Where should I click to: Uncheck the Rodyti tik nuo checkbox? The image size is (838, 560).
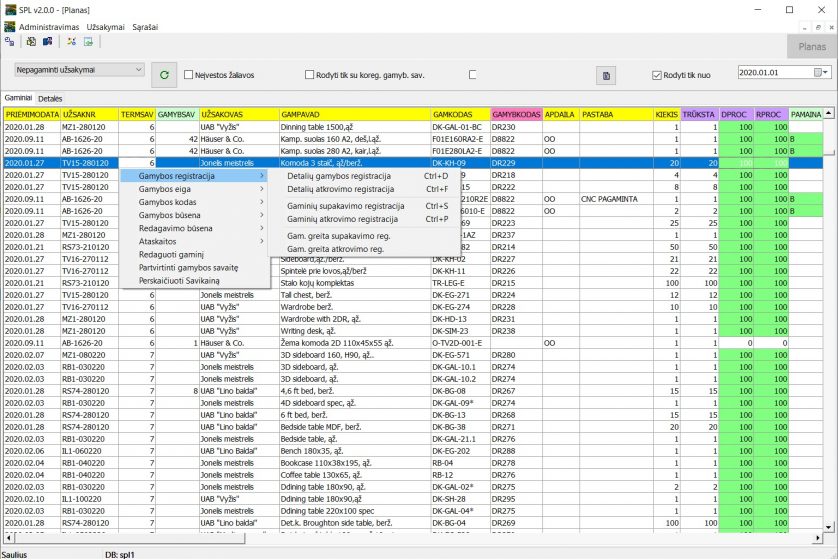(x=657, y=75)
